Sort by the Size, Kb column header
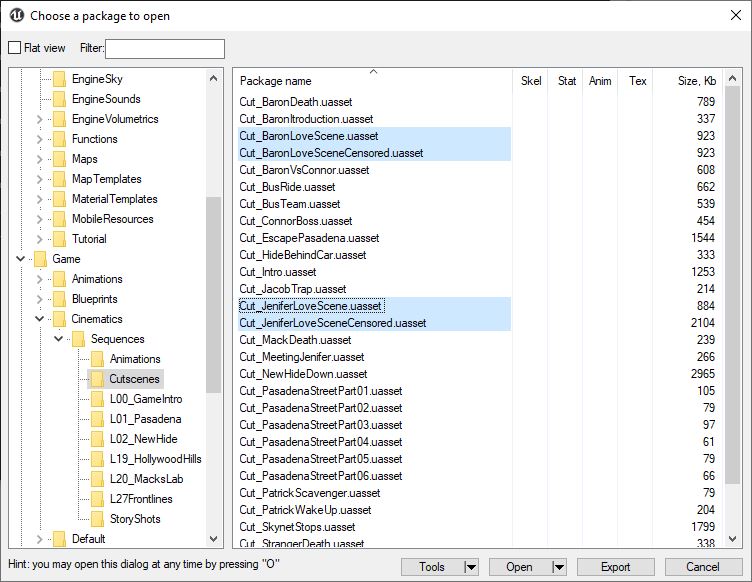 click(x=696, y=81)
